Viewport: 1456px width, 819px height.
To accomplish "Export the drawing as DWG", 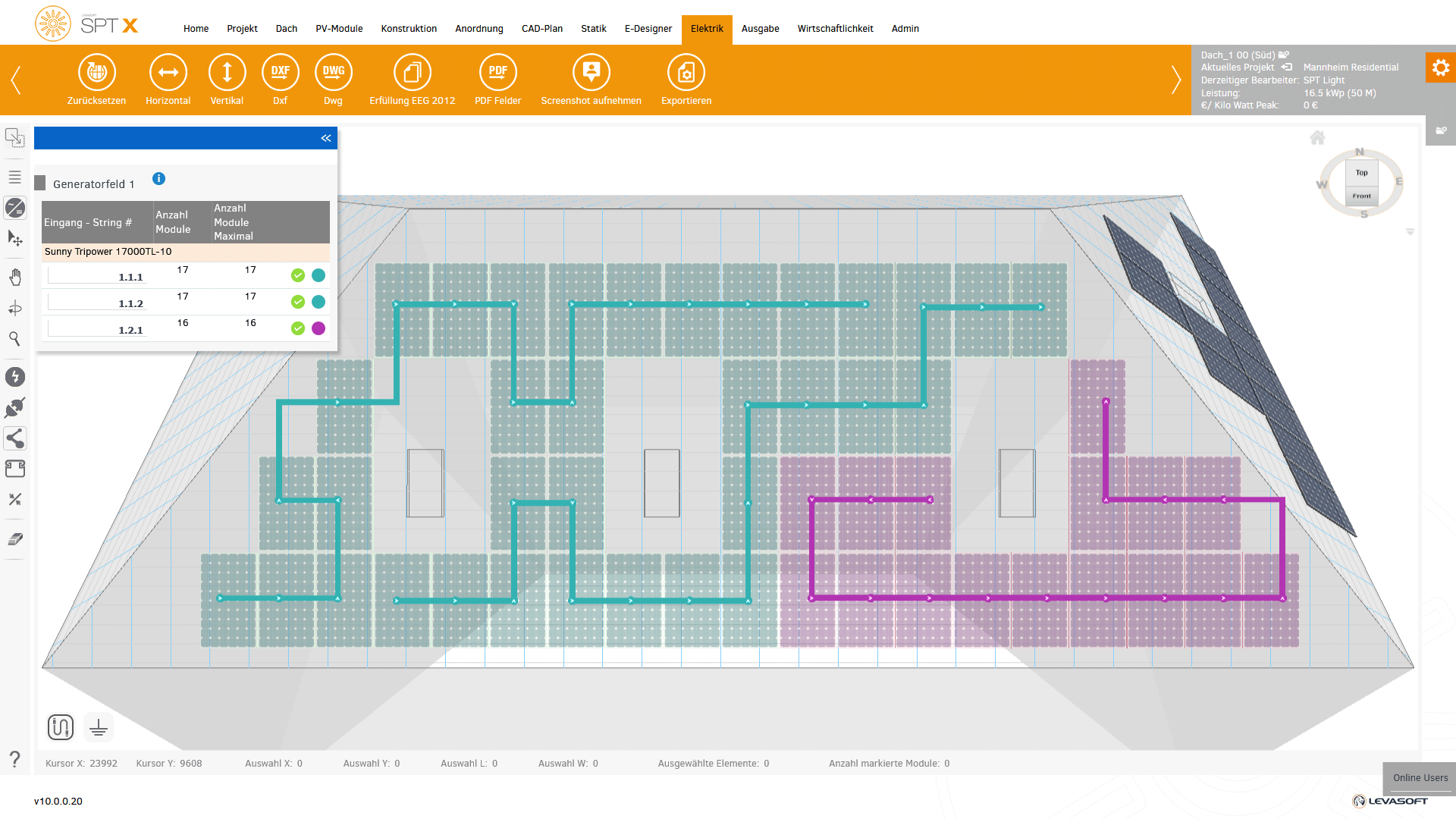I will (333, 73).
